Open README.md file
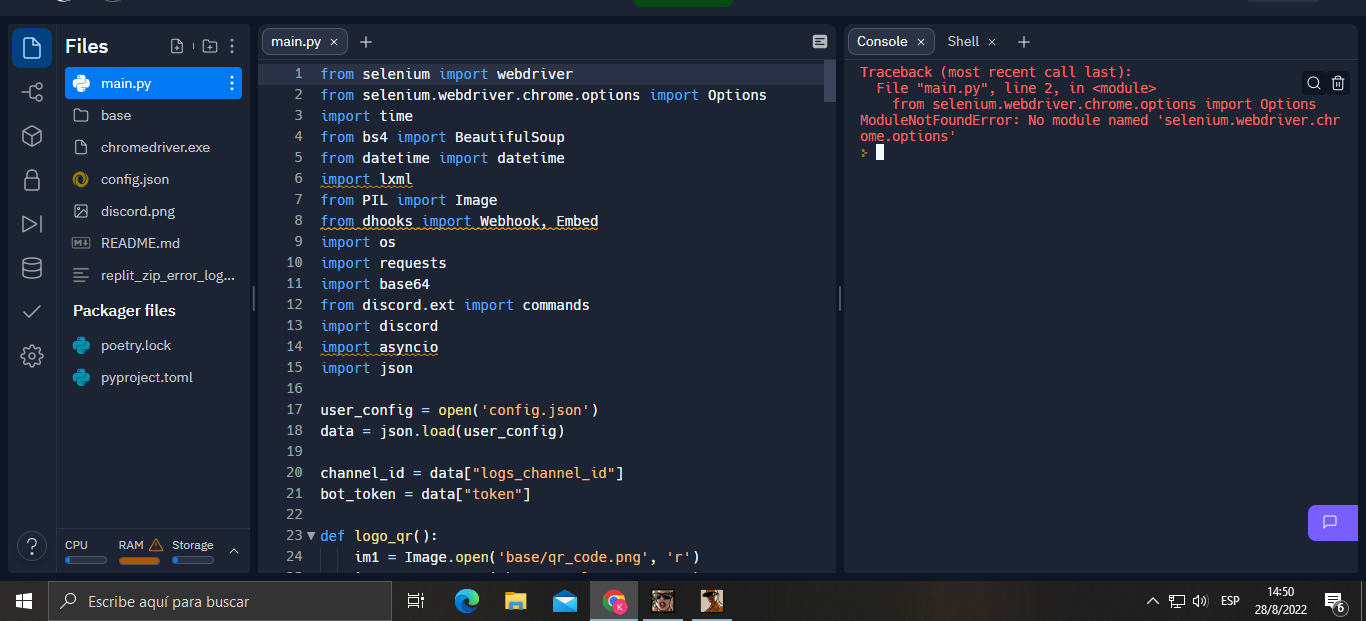The height and width of the screenshot is (621, 1366). [153, 243]
